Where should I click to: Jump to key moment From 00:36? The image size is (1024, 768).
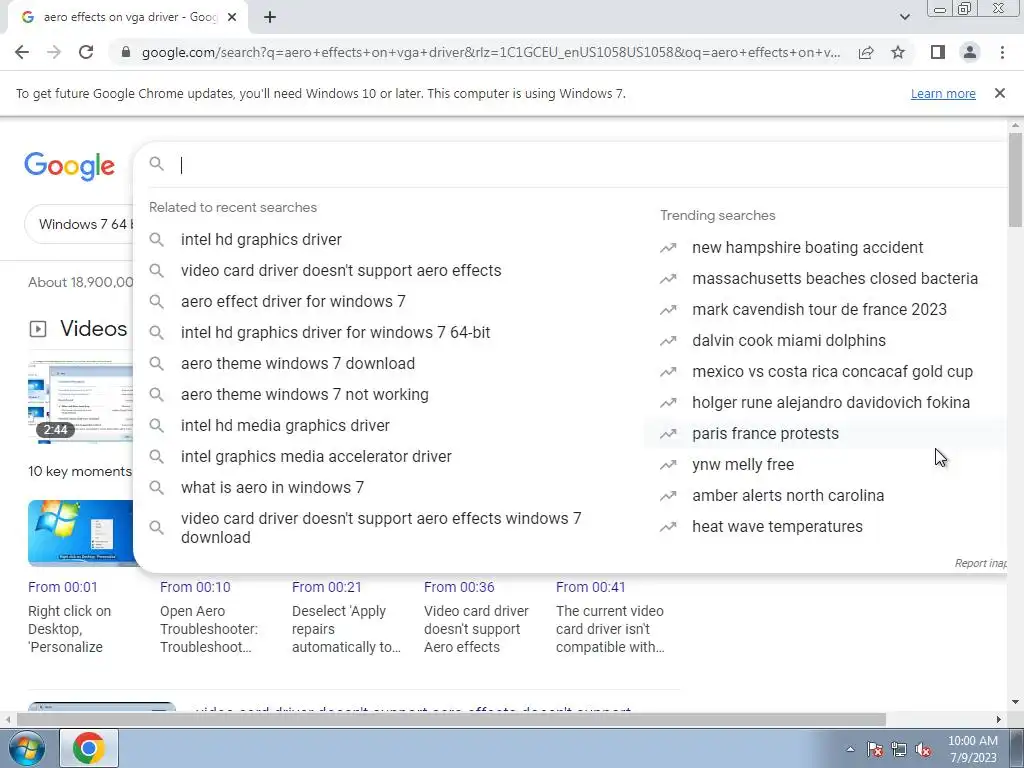pyautogui.click(x=459, y=587)
